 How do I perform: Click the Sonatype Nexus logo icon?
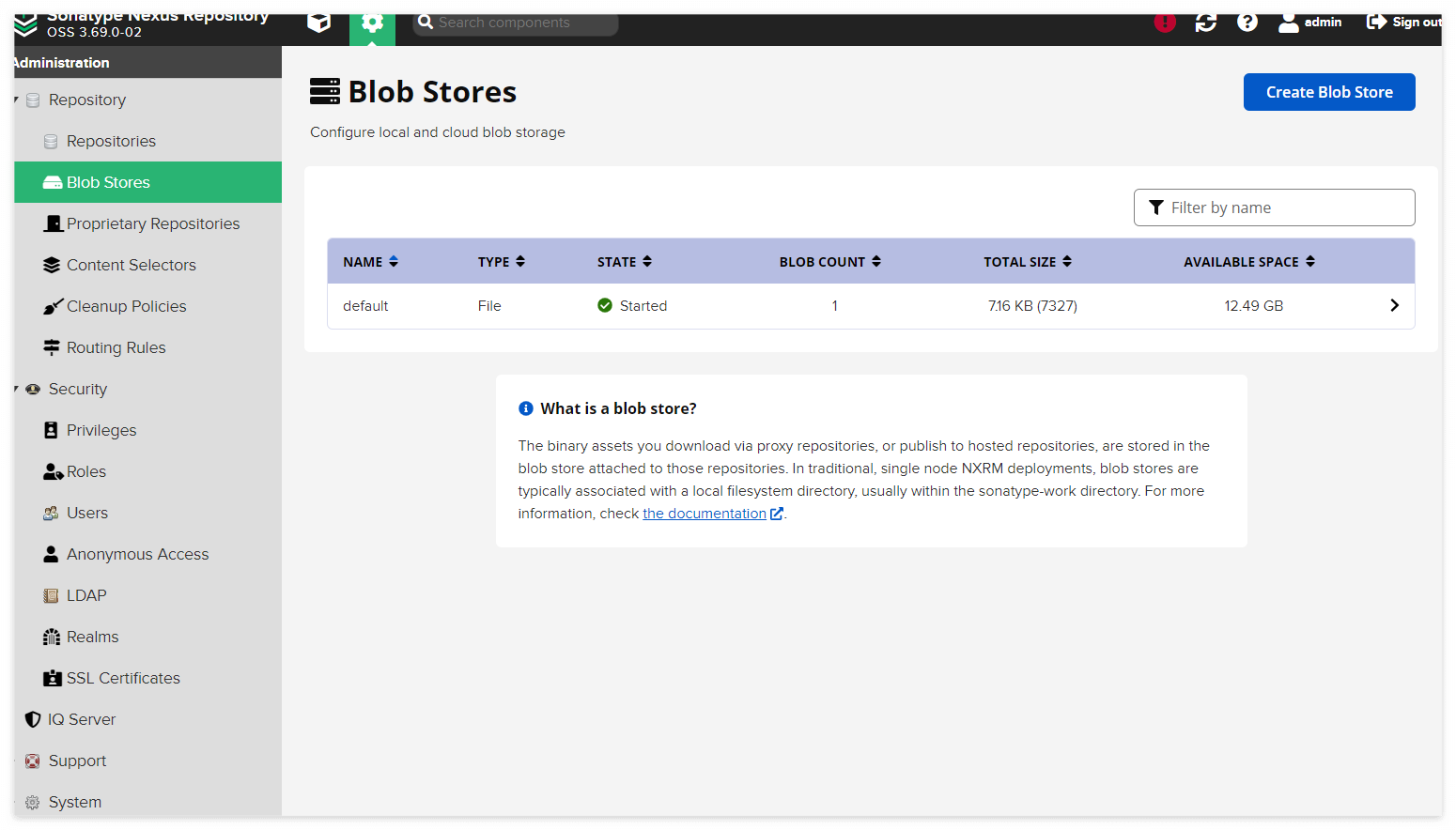[x=25, y=24]
